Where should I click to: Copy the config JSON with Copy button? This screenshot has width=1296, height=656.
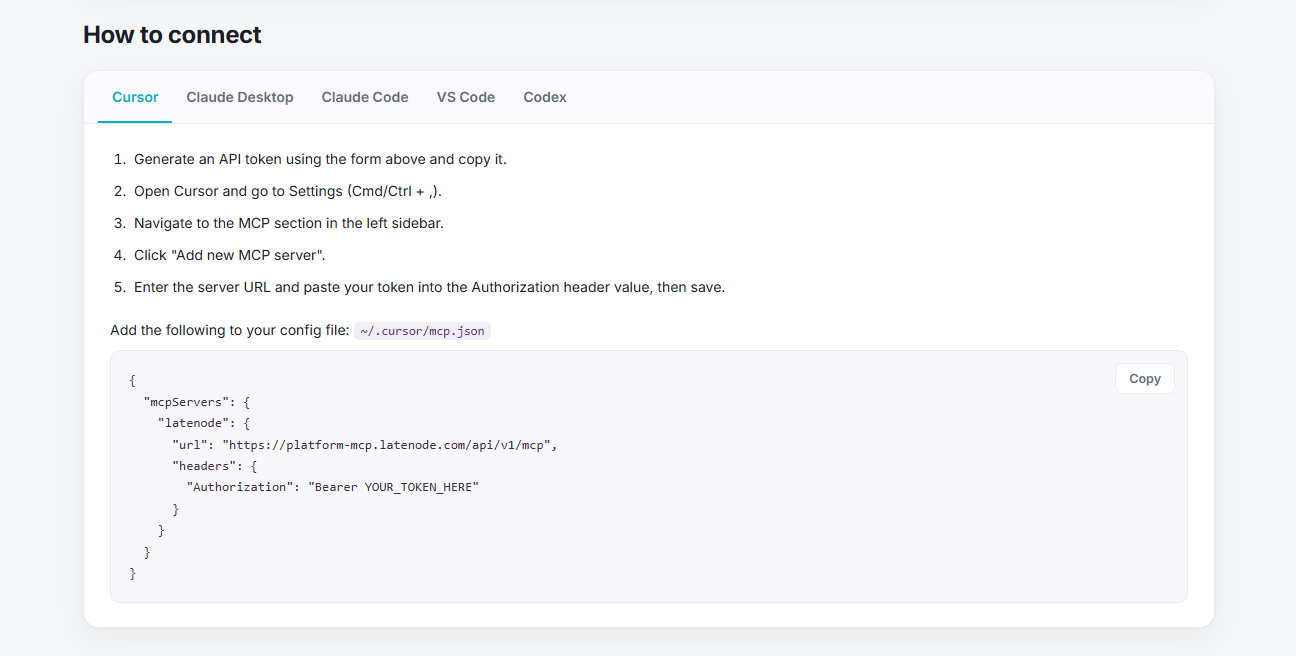coord(1145,379)
